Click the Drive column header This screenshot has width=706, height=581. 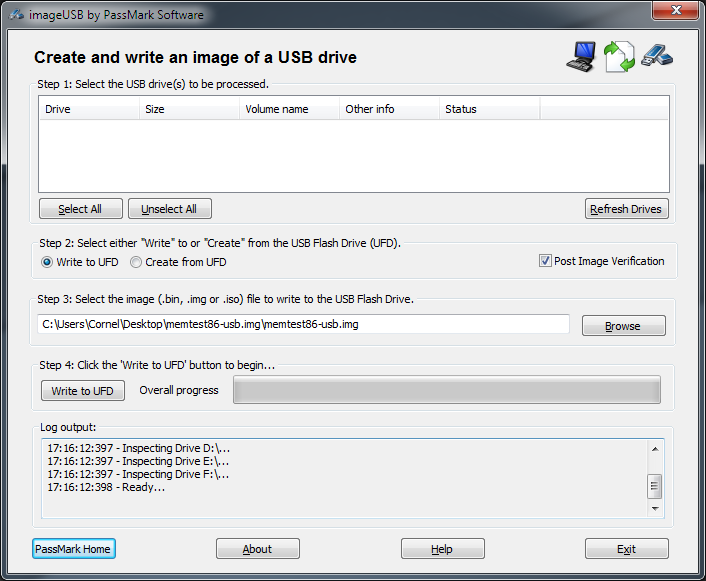(89, 109)
